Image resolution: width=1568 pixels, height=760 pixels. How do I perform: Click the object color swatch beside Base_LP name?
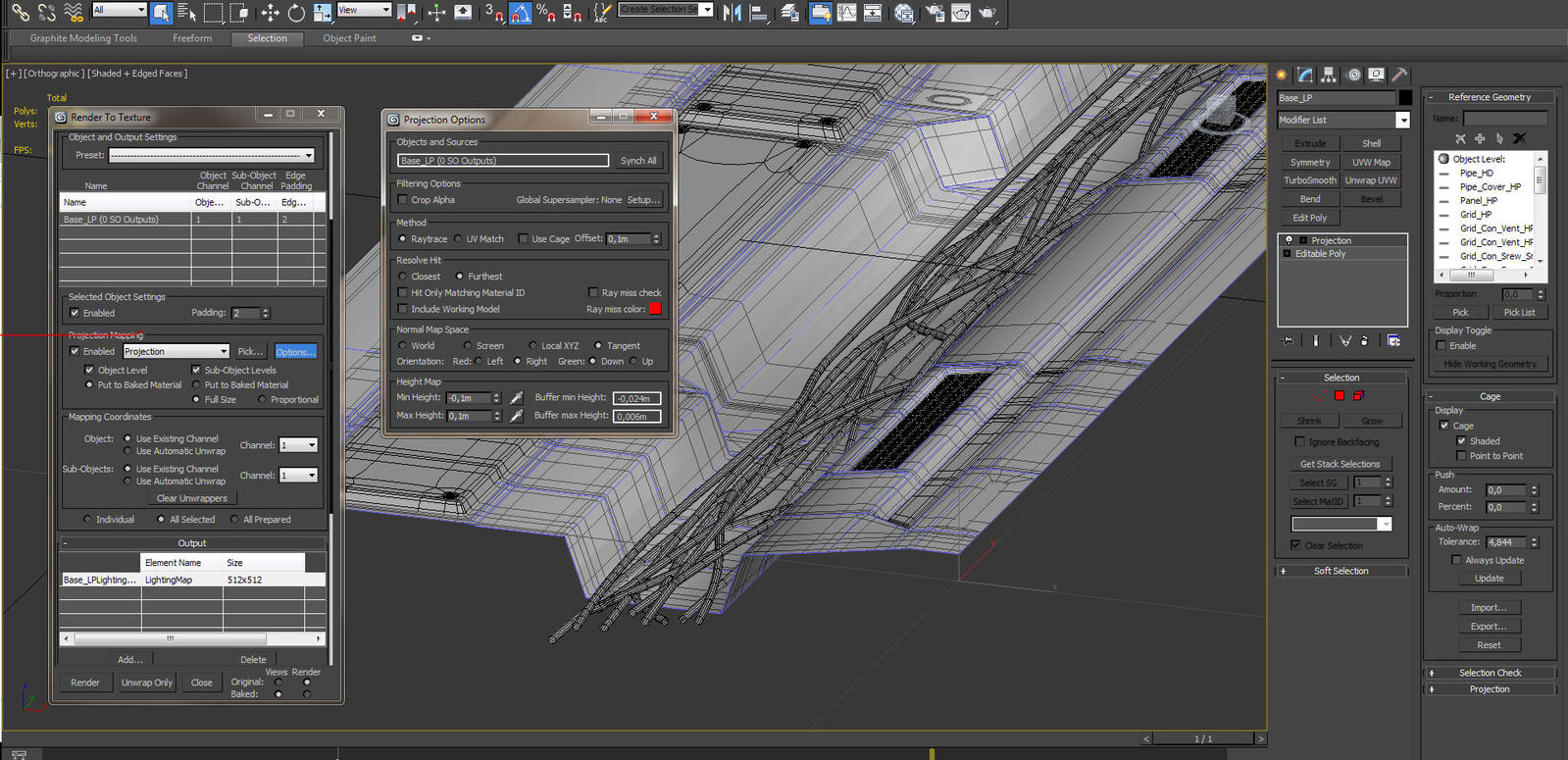point(1405,98)
